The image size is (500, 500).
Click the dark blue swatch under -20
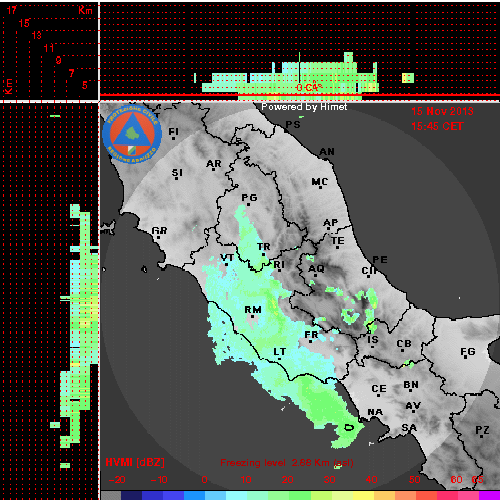[x=132, y=495]
